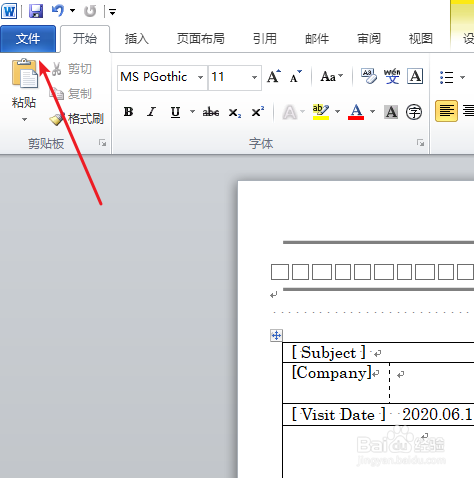Screen dimensions: 474x478
Task: Expand the 粘贴 paste options arrow
Action: (24, 119)
